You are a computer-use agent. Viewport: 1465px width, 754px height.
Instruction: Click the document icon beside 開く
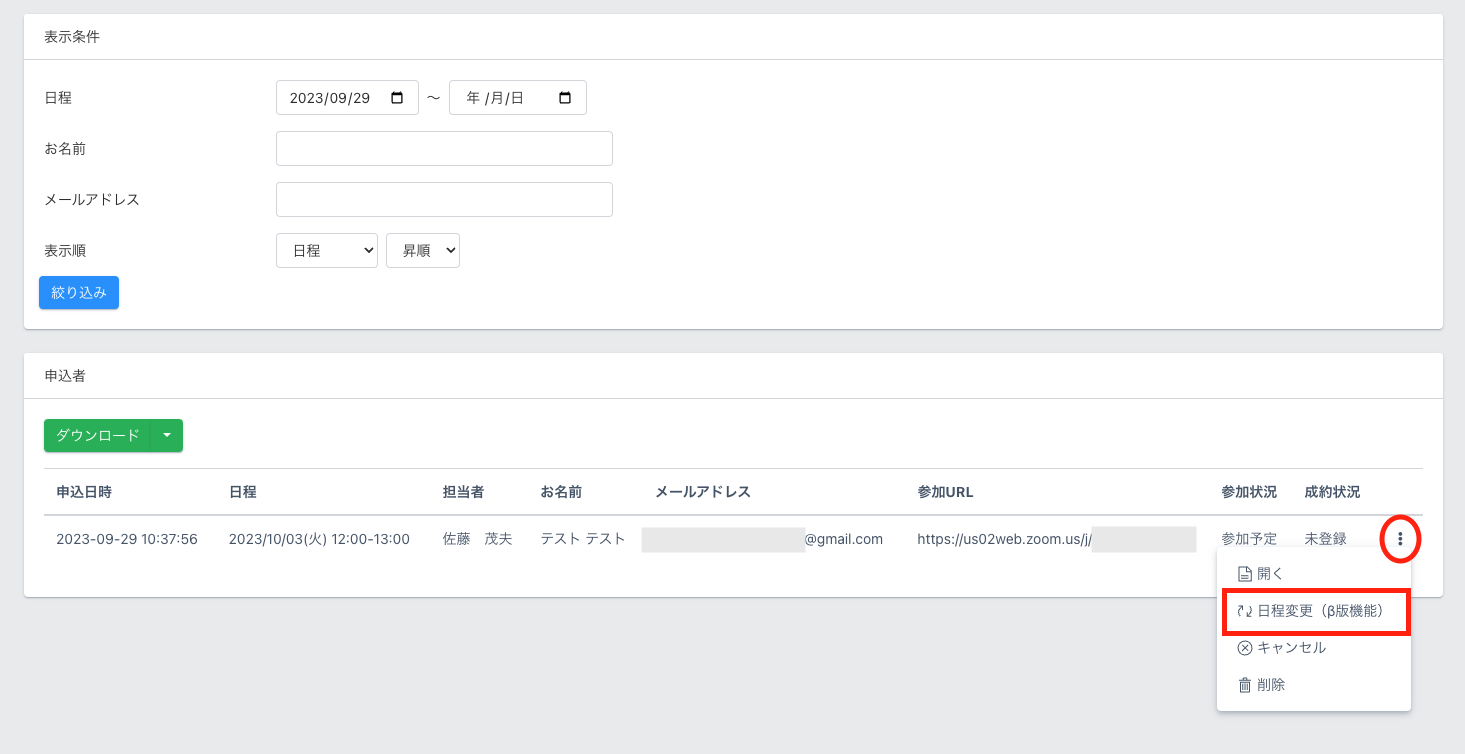pos(1245,574)
